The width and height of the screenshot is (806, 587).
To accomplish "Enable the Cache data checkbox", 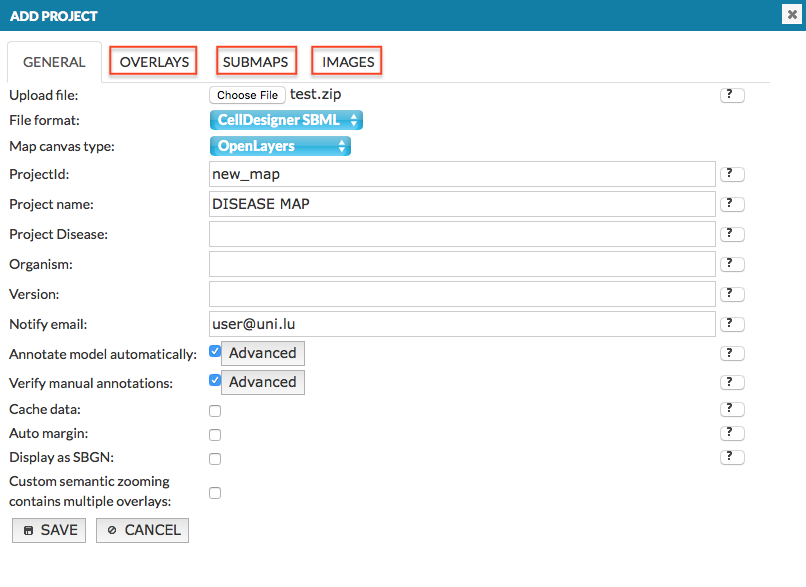I will 215,411.
